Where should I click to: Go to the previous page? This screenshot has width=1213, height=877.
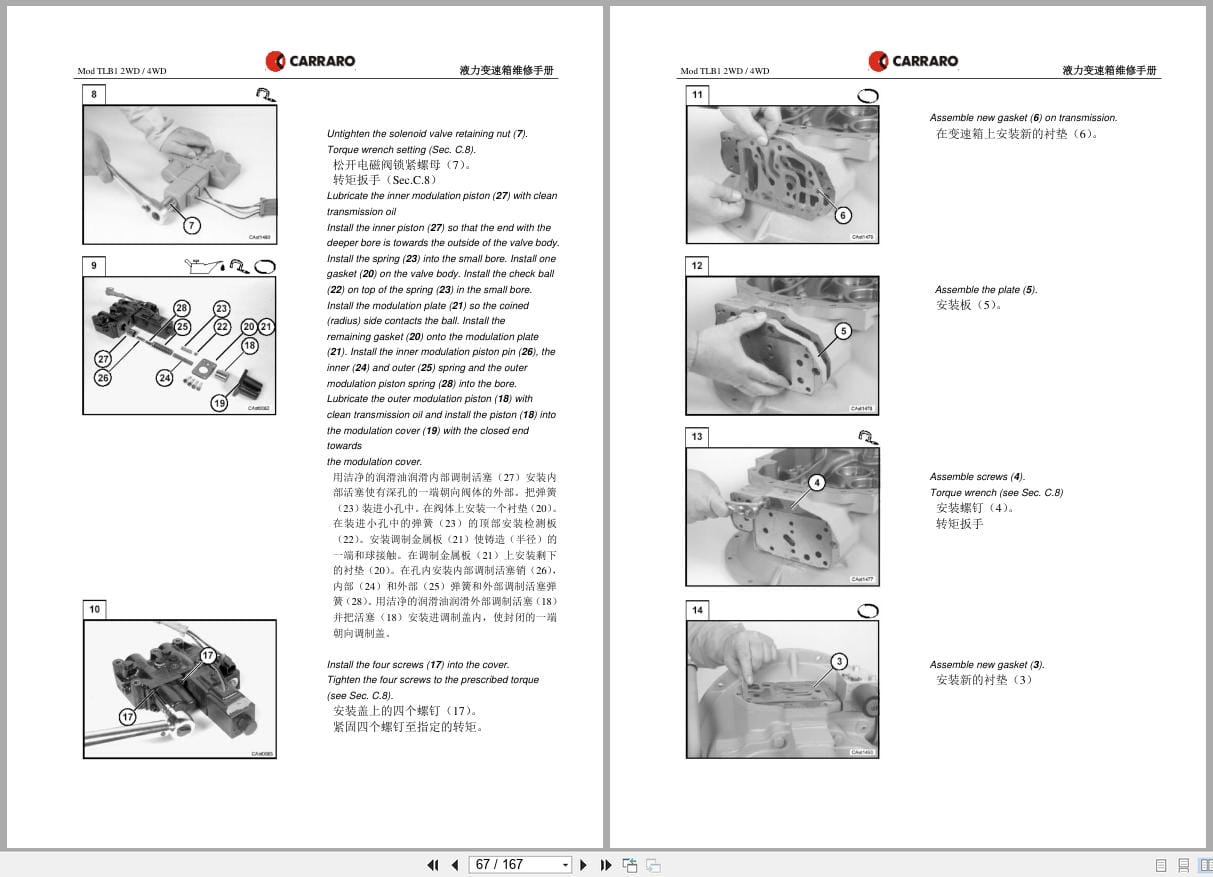455,865
